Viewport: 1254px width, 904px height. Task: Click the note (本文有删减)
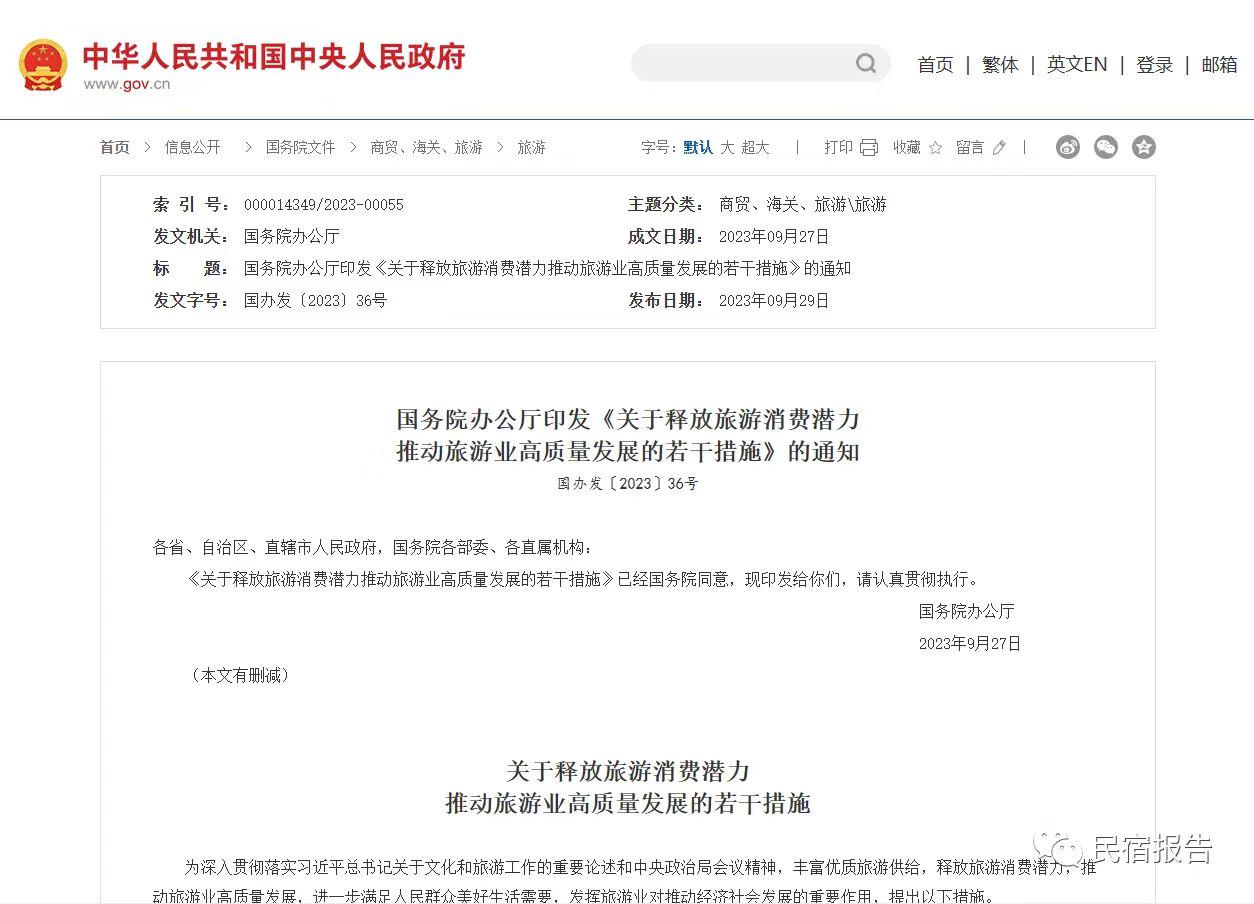click(240, 676)
